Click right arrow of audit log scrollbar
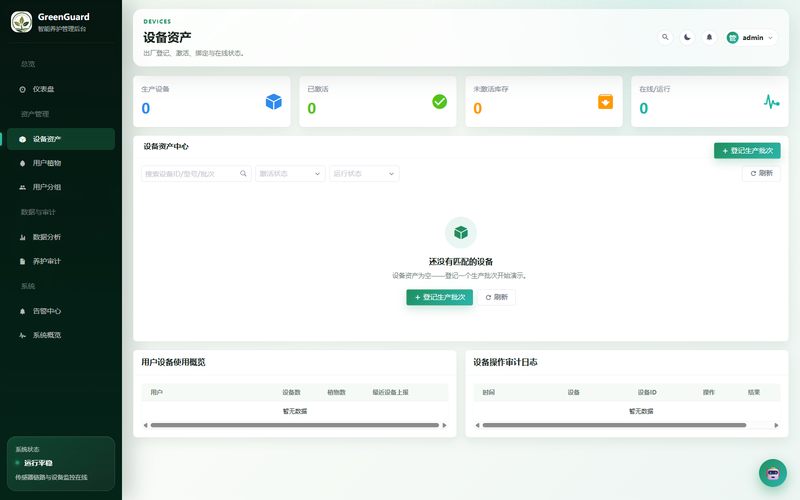800x500 pixels. 777,425
